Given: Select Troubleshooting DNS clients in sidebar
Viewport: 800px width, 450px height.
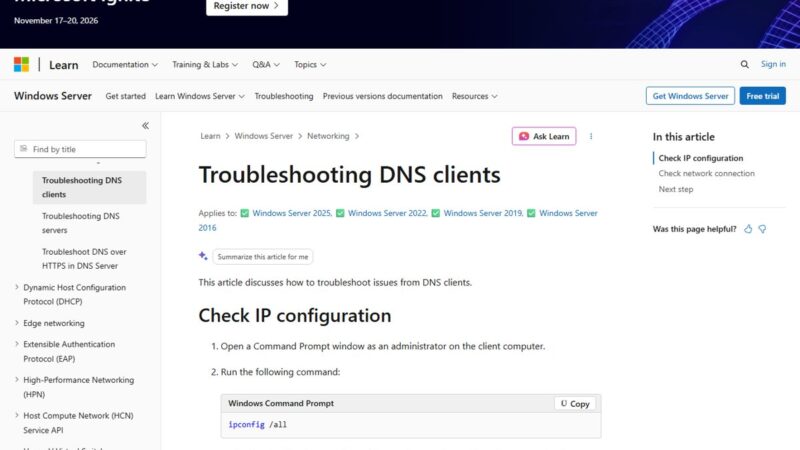Looking at the screenshot, I should pyautogui.click(x=89, y=187).
